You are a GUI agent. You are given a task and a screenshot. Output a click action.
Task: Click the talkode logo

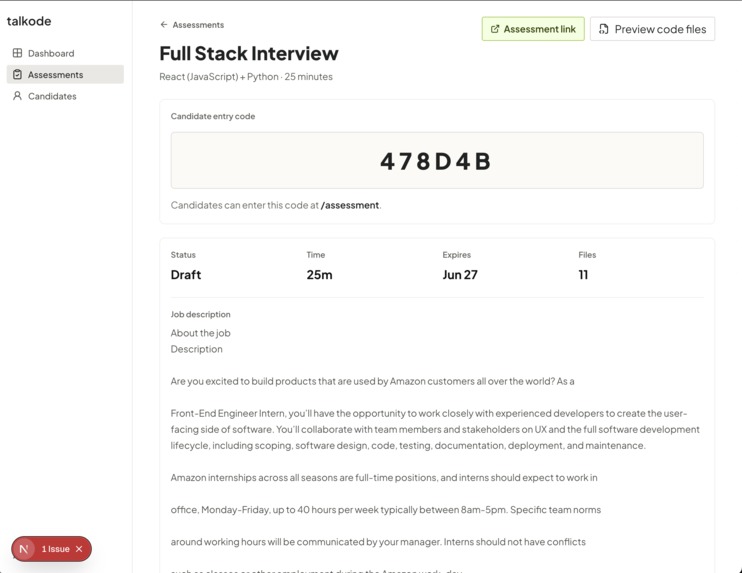coord(29,21)
